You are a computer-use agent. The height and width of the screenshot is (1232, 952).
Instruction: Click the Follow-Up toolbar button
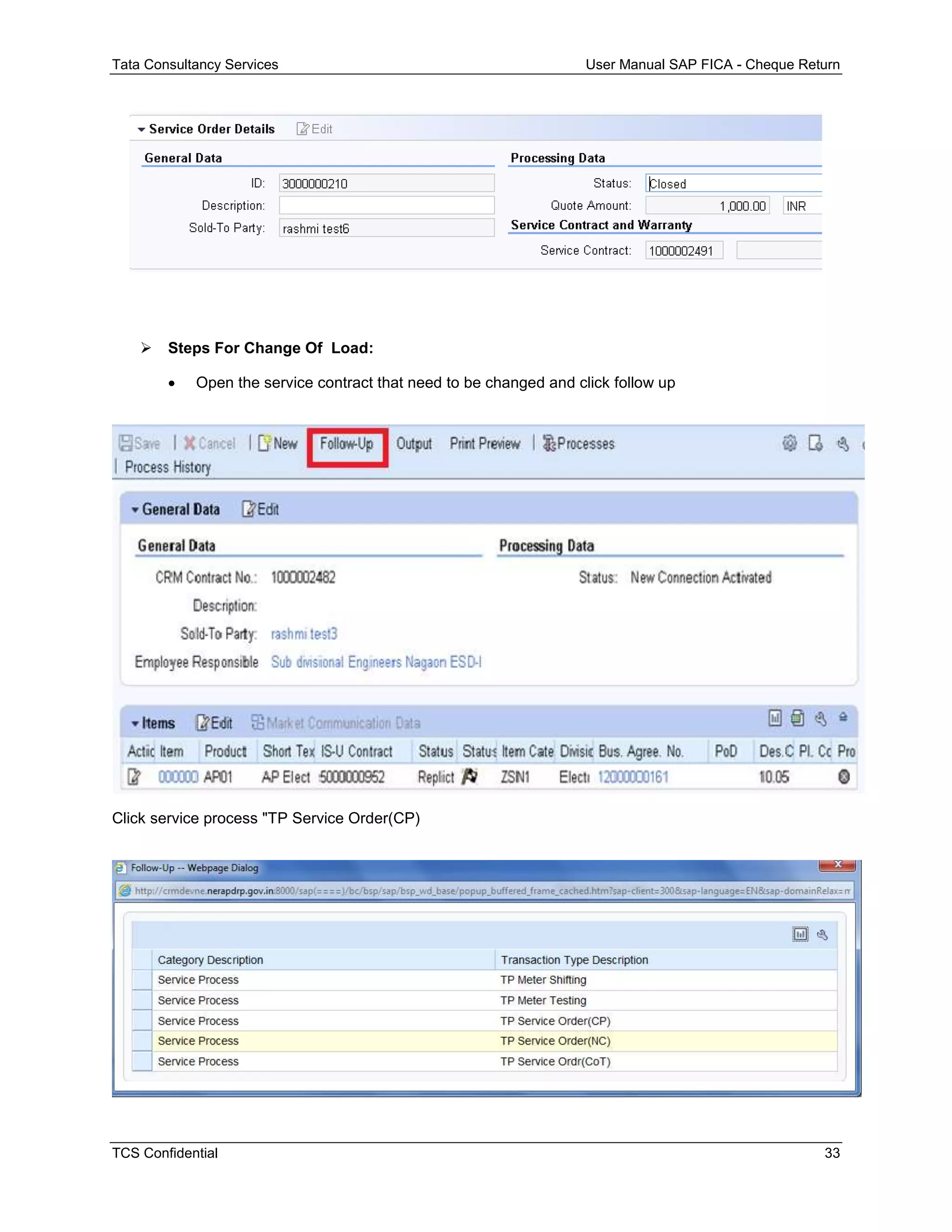click(x=347, y=444)
